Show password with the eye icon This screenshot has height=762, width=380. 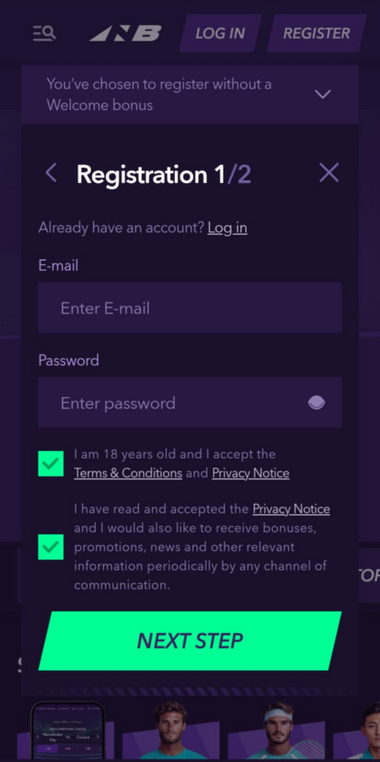316,402
